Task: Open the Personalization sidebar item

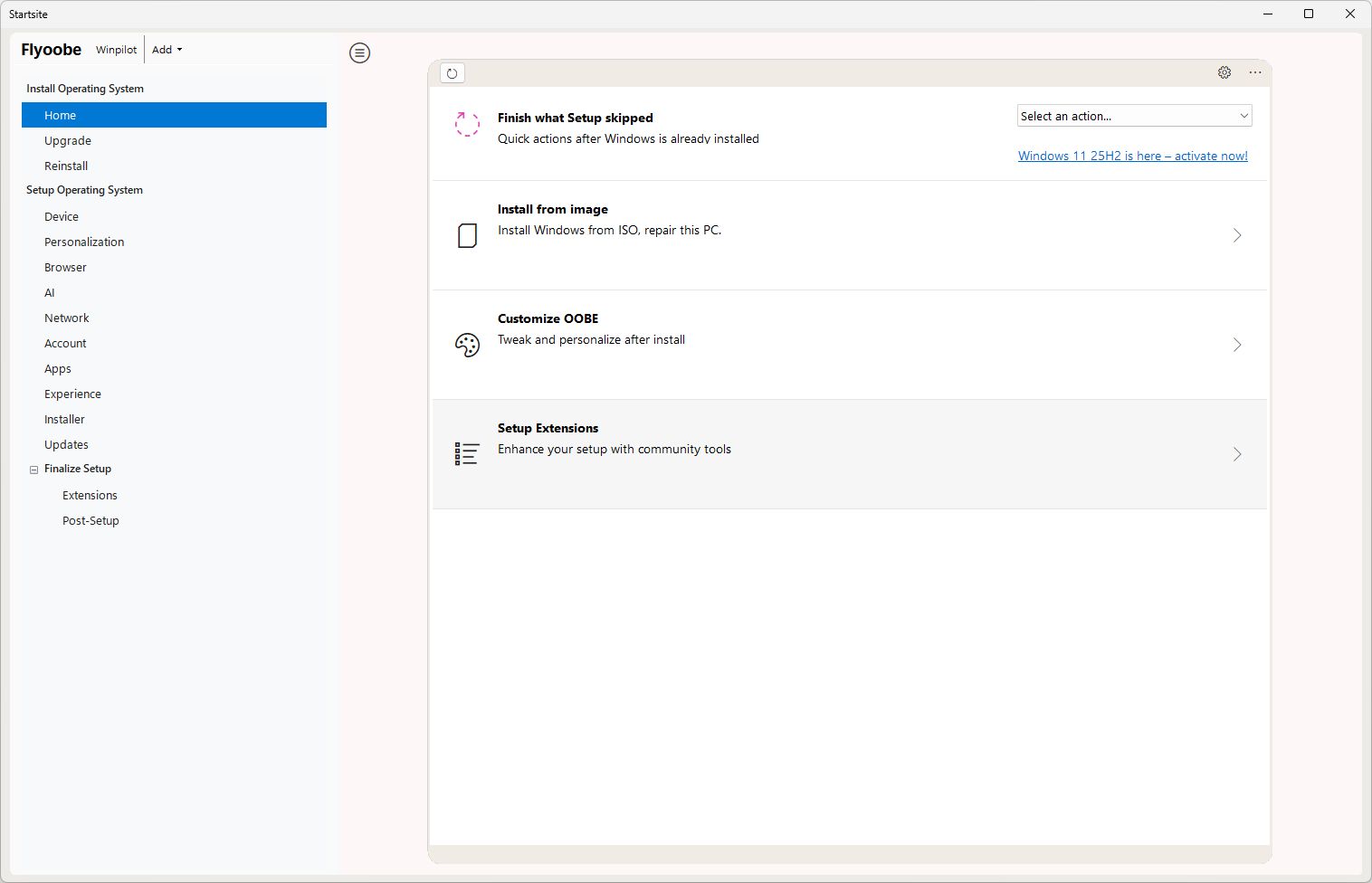Action: pyautogui.click(x=84, y=242)
